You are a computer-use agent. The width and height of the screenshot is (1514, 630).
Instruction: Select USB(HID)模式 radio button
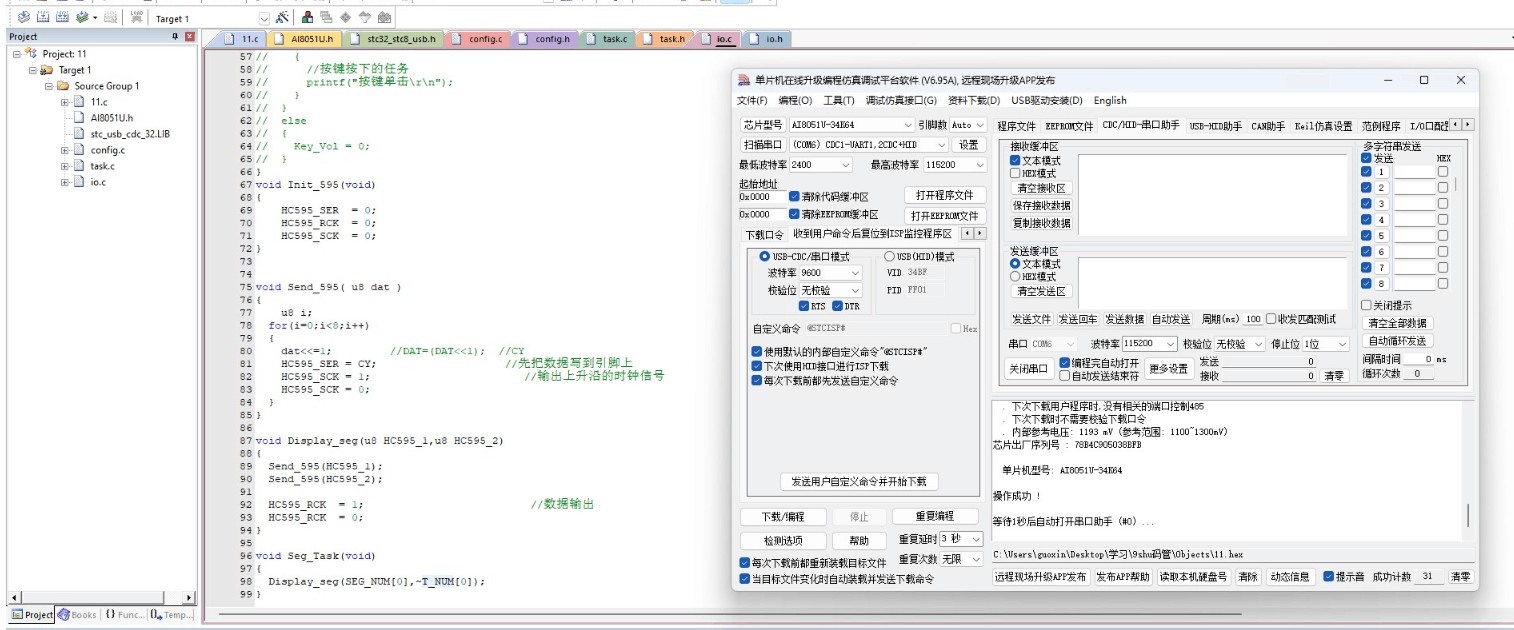(889, 257)
